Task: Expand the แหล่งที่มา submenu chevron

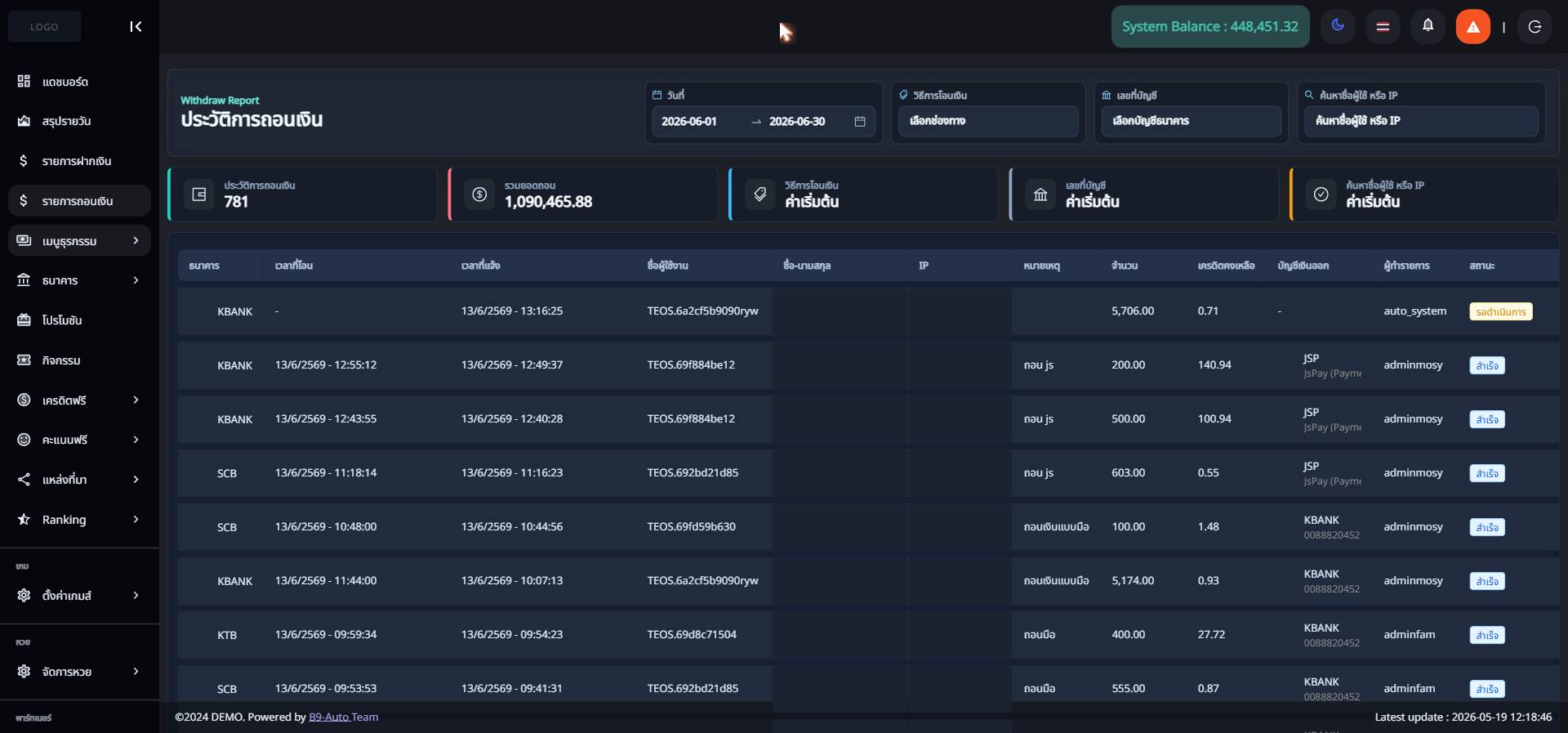Action: (x=136, y=479)
